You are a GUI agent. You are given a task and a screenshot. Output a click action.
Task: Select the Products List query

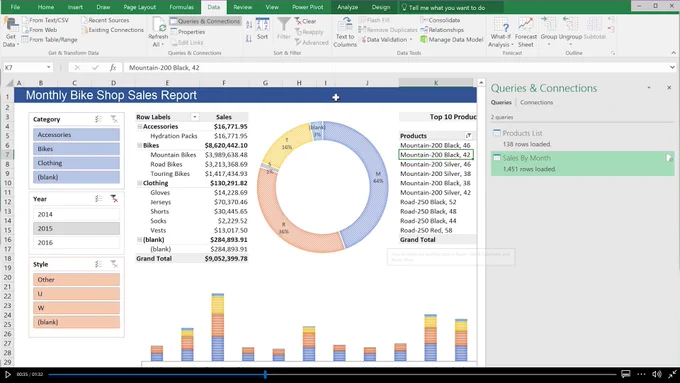[582, 138]
